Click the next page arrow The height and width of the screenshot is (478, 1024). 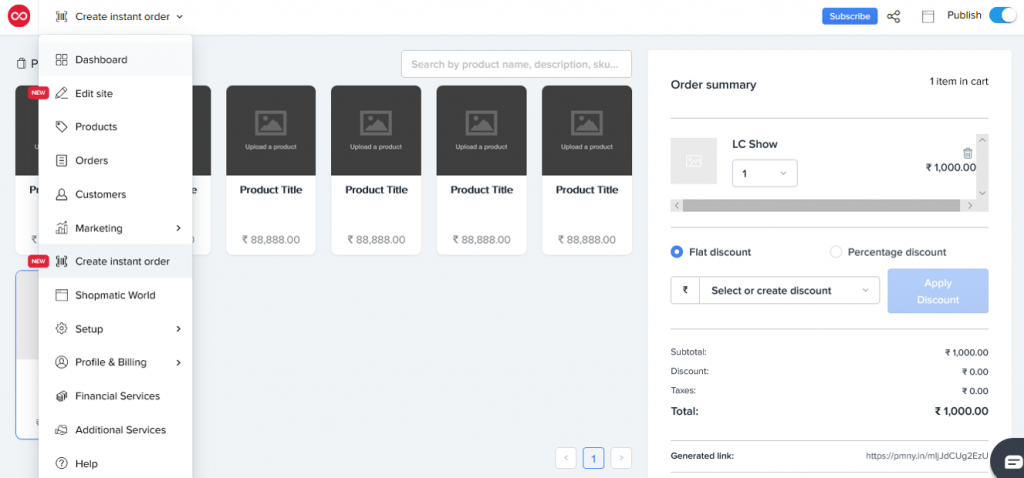tap(621, 458)
